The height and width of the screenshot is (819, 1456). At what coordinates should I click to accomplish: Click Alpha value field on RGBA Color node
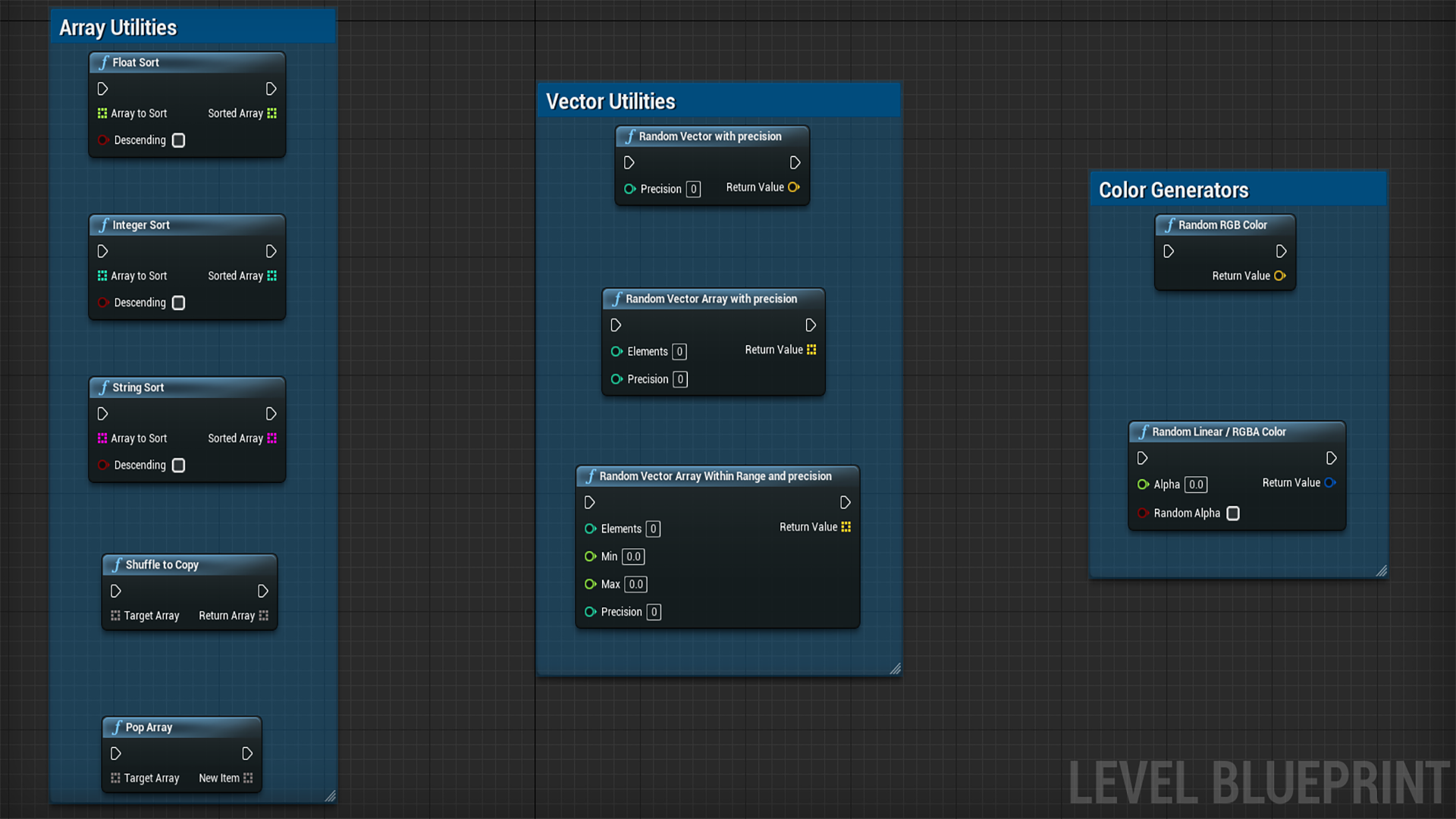point(1196,485)
